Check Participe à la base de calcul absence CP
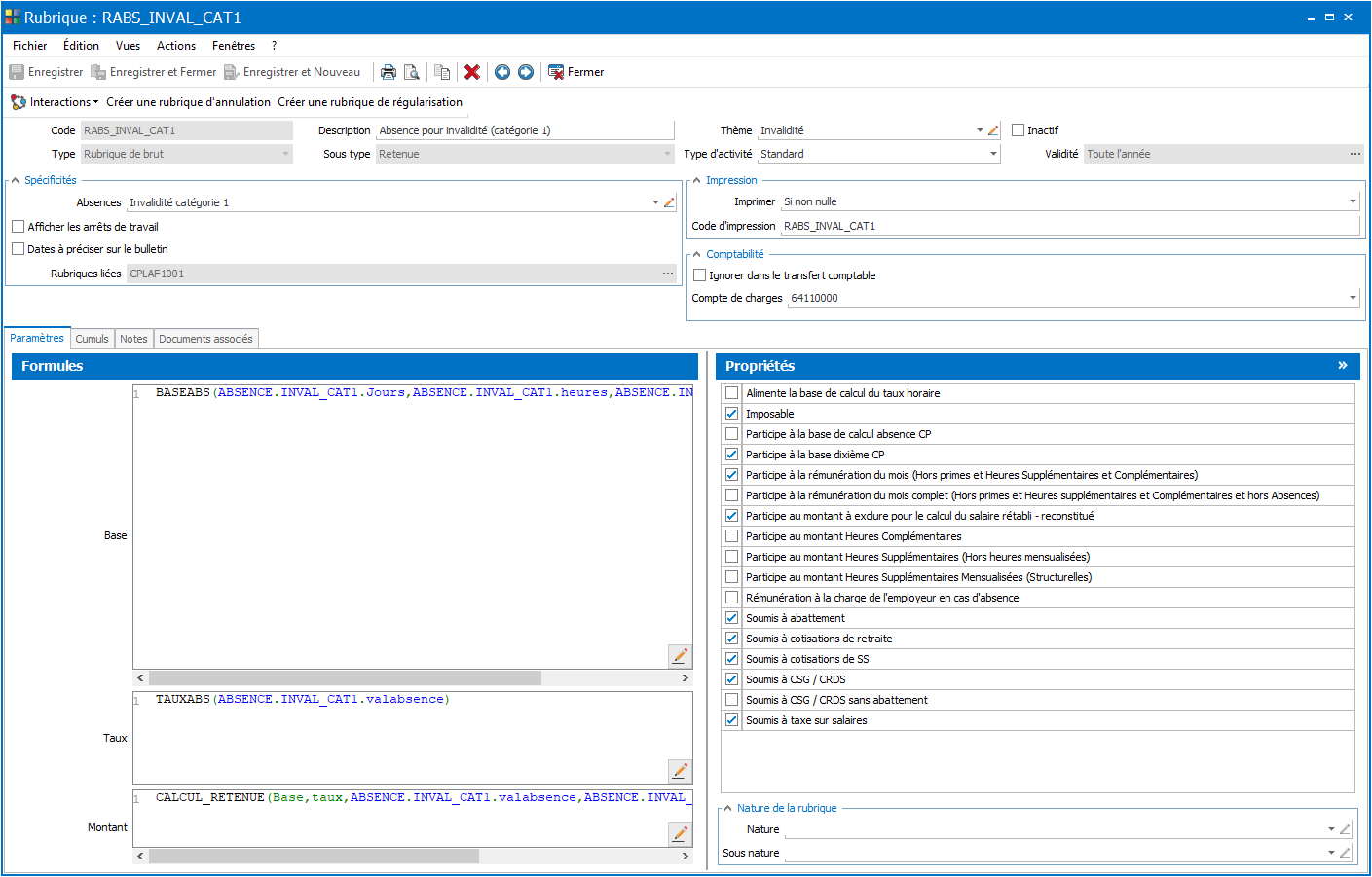 (x=731, y=434)
